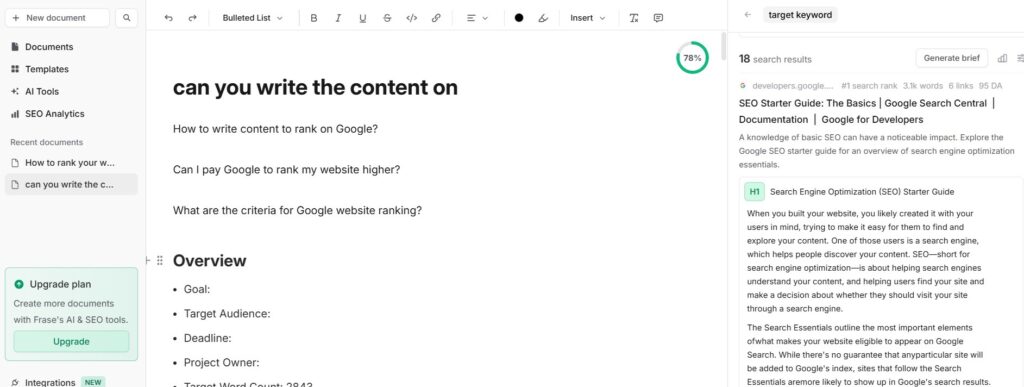Open recent document 'can you write the c...'
Screen dimensions: 1024x387
[x=71, y=184]
